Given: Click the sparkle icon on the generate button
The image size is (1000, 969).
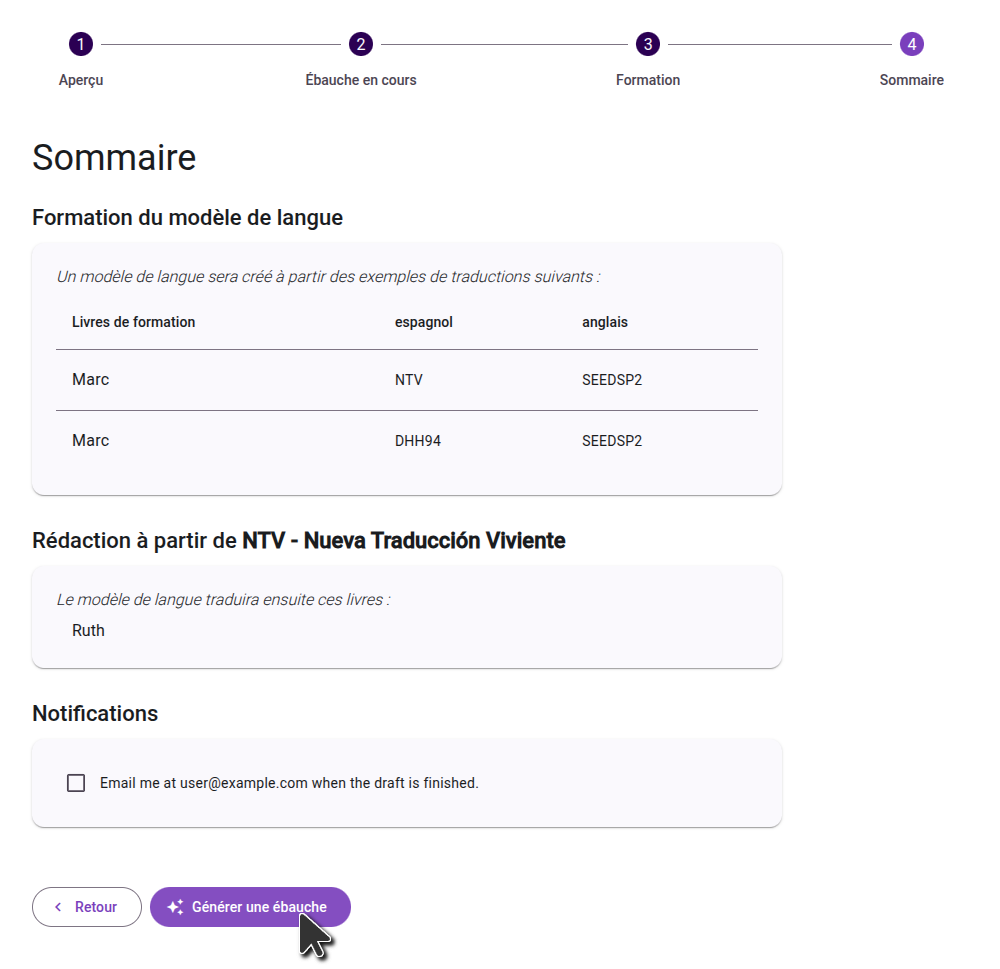Looking at the screenshot, I should (175, 907).
